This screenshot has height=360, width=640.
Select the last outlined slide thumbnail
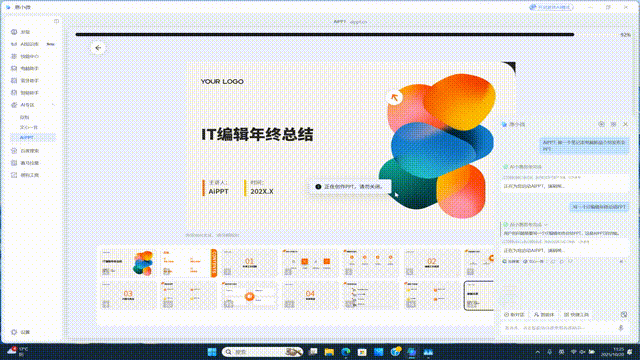[x=479, y=295]
